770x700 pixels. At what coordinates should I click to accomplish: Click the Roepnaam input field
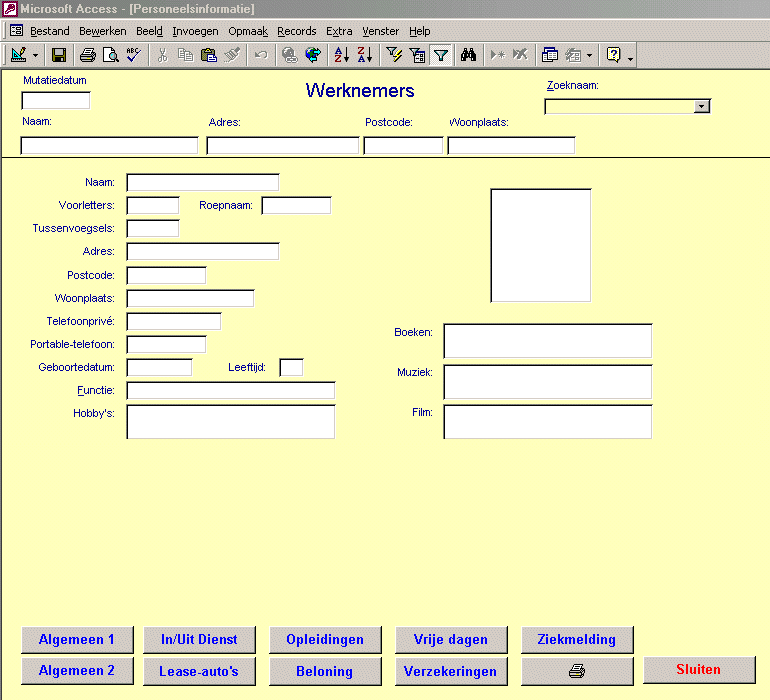point(297,205)
